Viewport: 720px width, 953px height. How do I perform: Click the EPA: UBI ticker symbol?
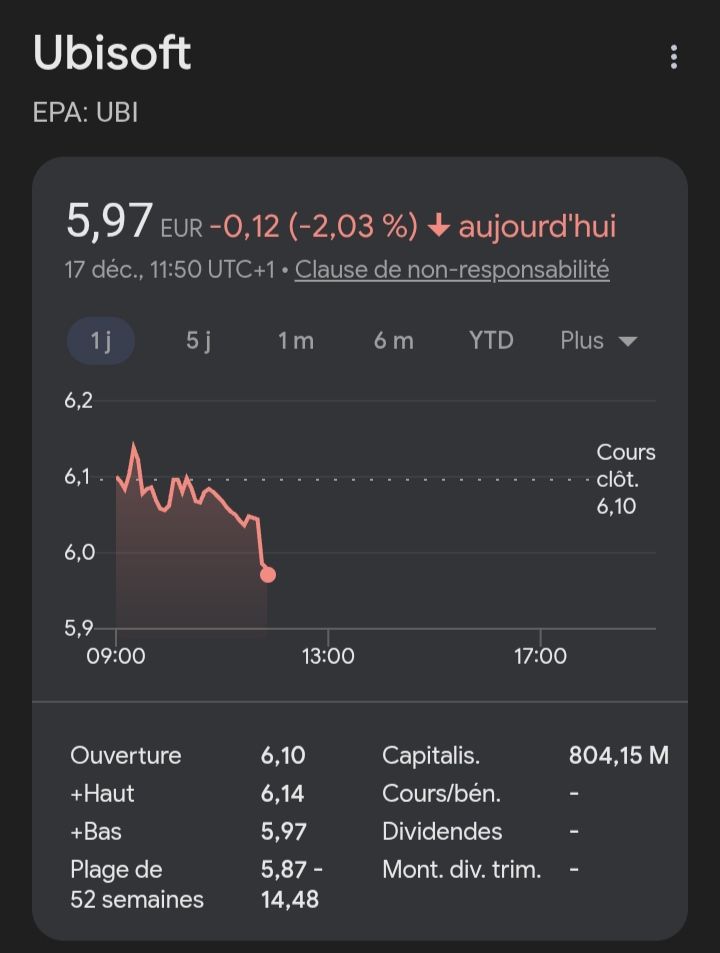pyautogui.click(x=85, y=112)
